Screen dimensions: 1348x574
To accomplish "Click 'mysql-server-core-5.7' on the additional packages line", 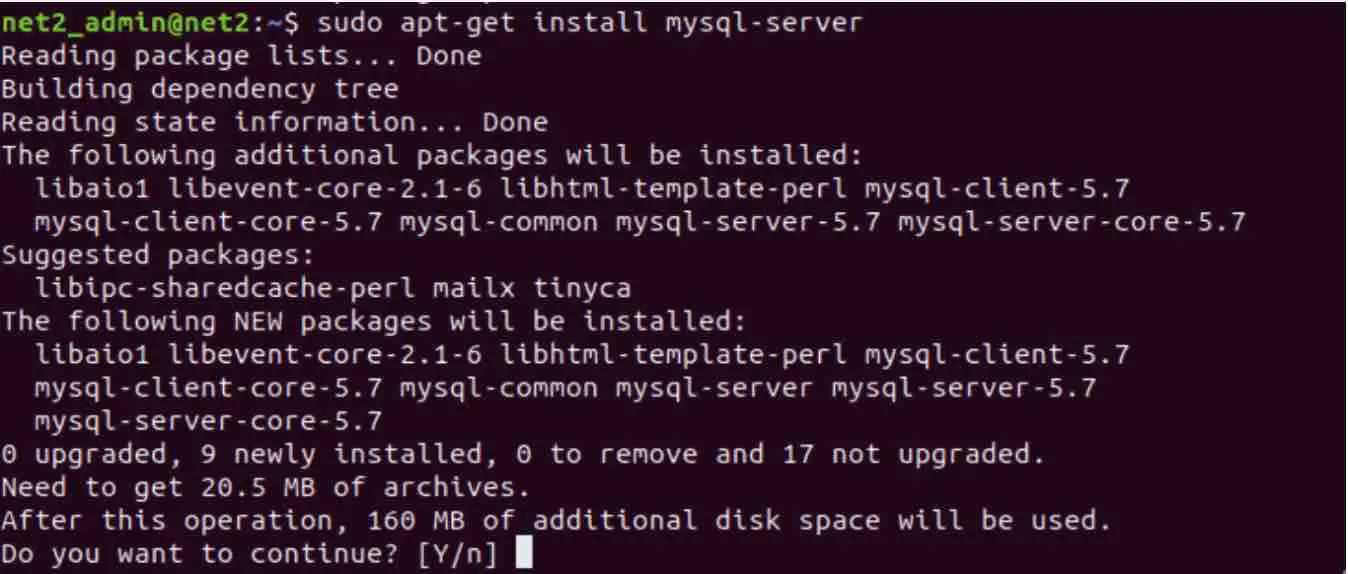I will click(1071, 221).
